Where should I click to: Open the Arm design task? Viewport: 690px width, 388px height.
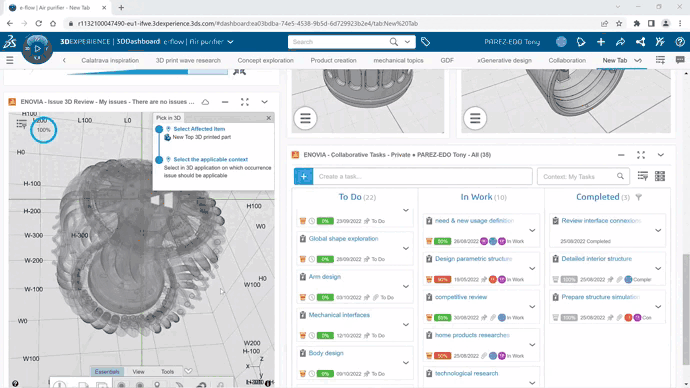pos(325,277)
